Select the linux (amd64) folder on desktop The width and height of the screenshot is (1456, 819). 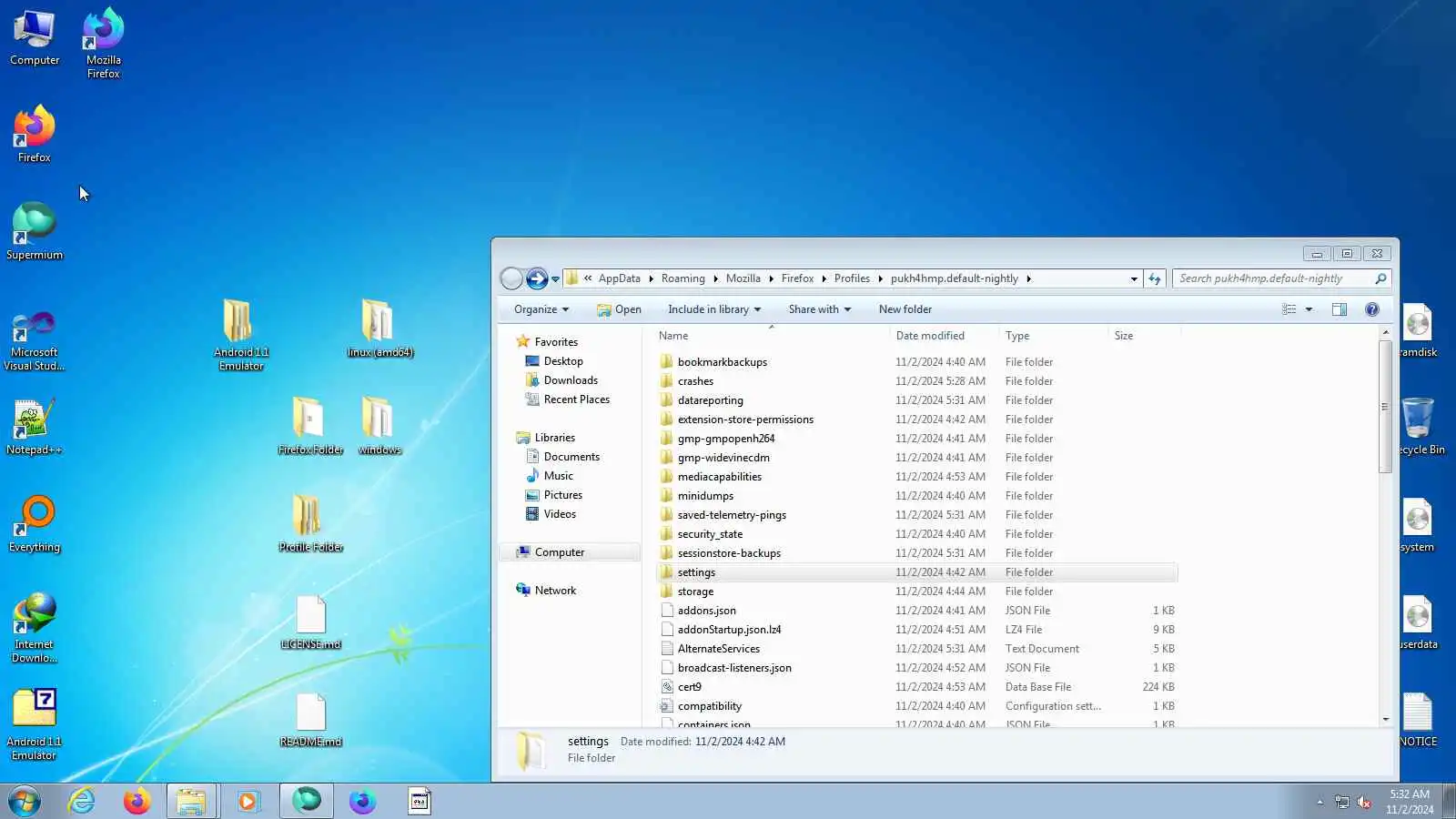click(x=379, y=329)
